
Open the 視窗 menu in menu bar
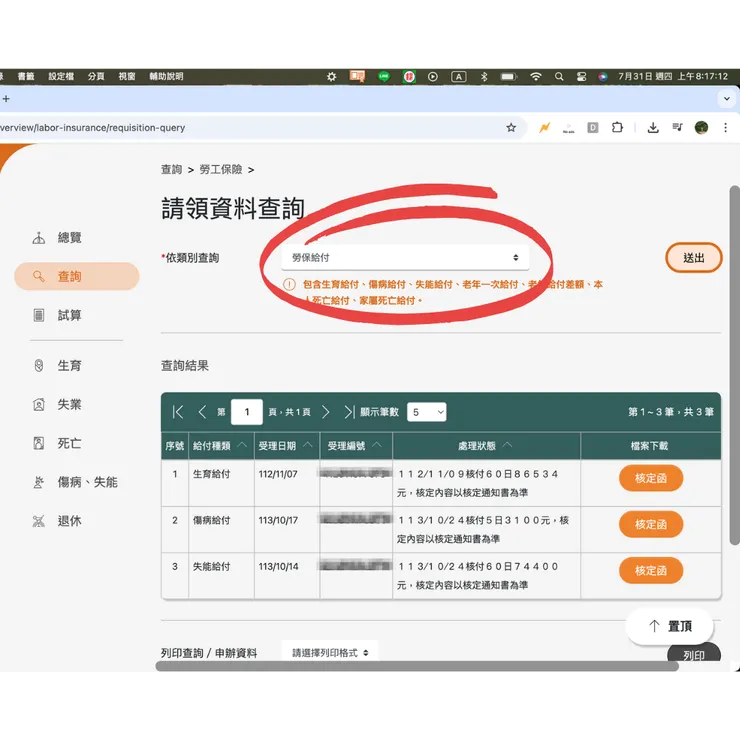(x=126, y=76)
